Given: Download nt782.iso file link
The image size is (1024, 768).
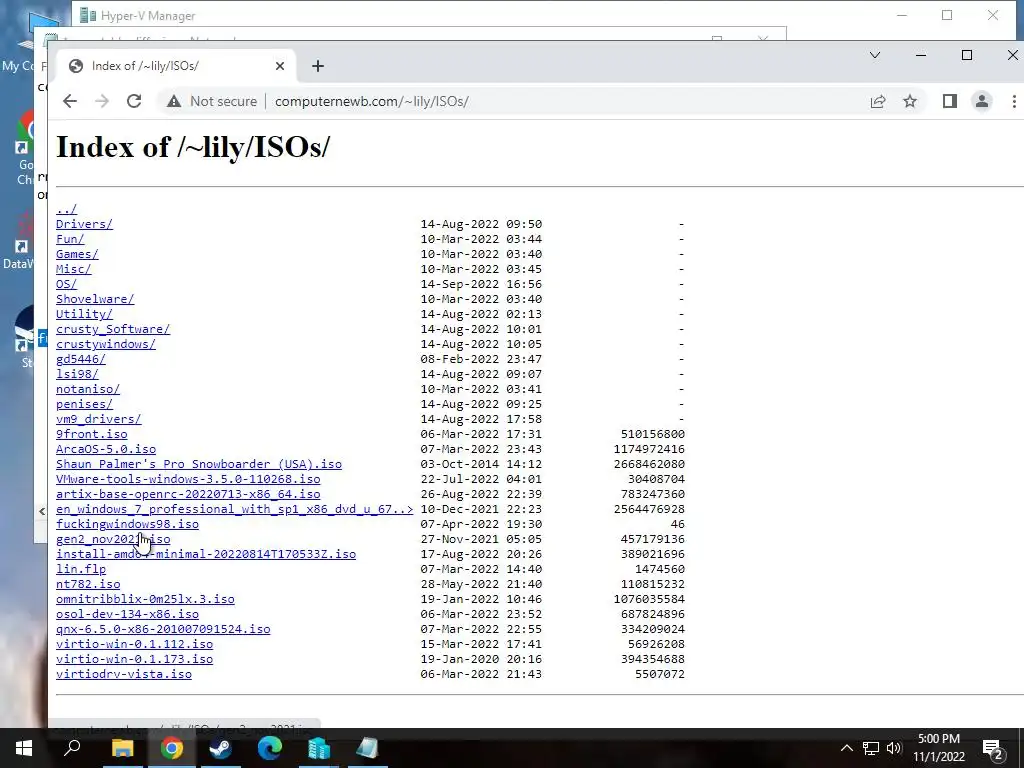Looking at the screenshot, I should click(x=88, y=584).
